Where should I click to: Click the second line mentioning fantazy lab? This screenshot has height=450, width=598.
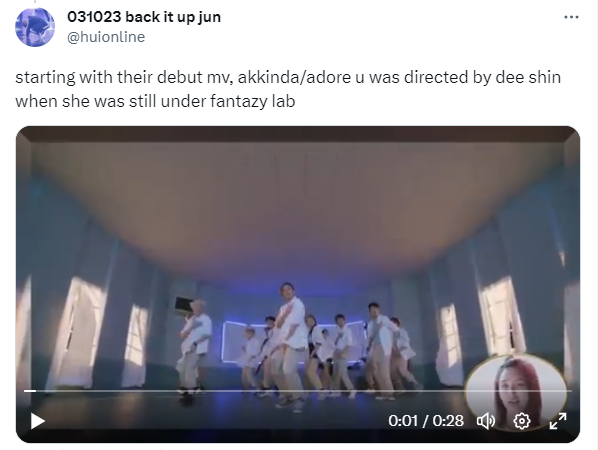(155, 101)
